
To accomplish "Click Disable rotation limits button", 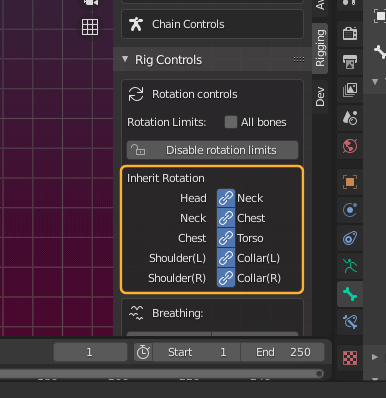I will click(212, 150).
